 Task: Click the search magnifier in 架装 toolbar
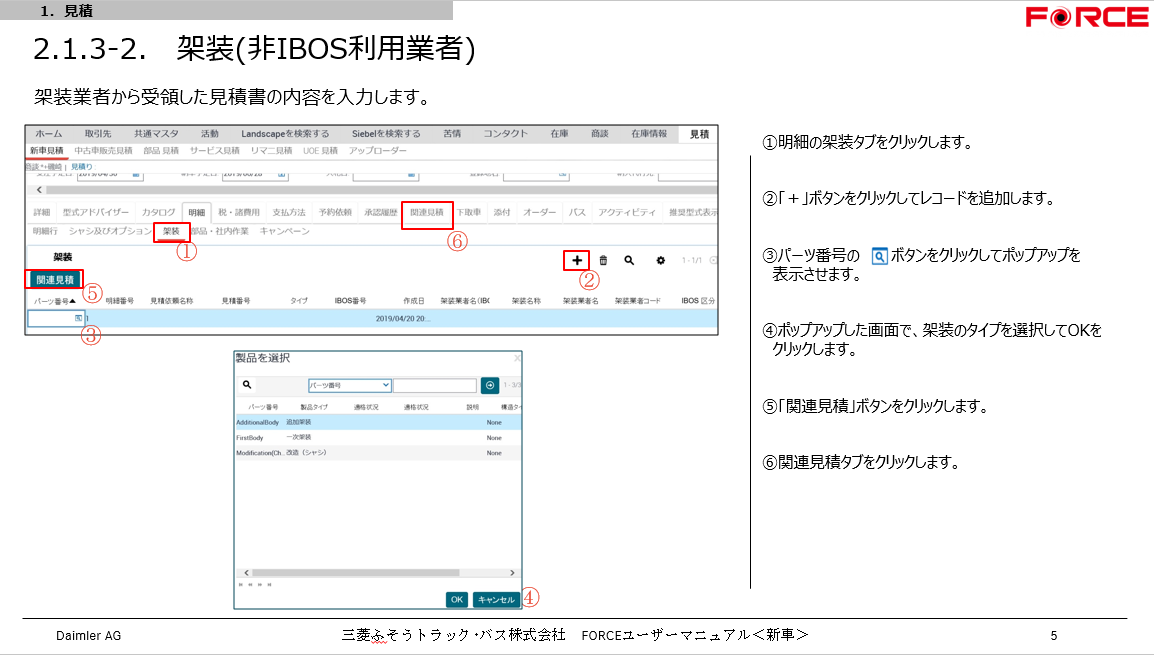pos(629,260)
